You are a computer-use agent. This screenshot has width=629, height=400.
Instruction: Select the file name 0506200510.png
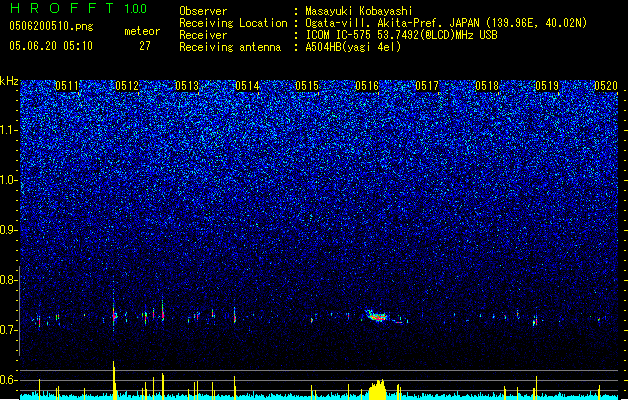coord(51,26)
